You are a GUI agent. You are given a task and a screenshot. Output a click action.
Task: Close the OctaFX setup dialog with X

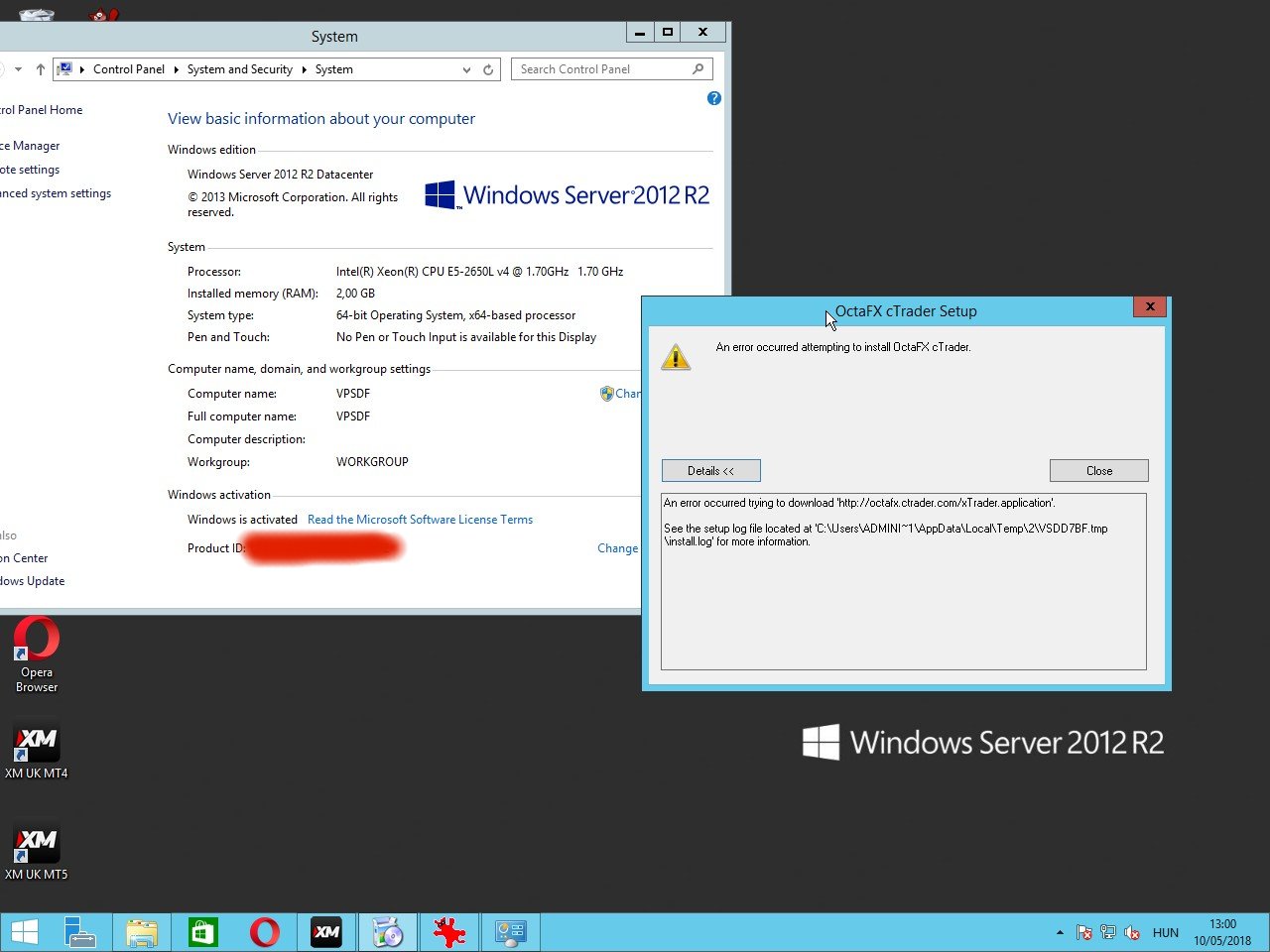tap(1150, 306)
